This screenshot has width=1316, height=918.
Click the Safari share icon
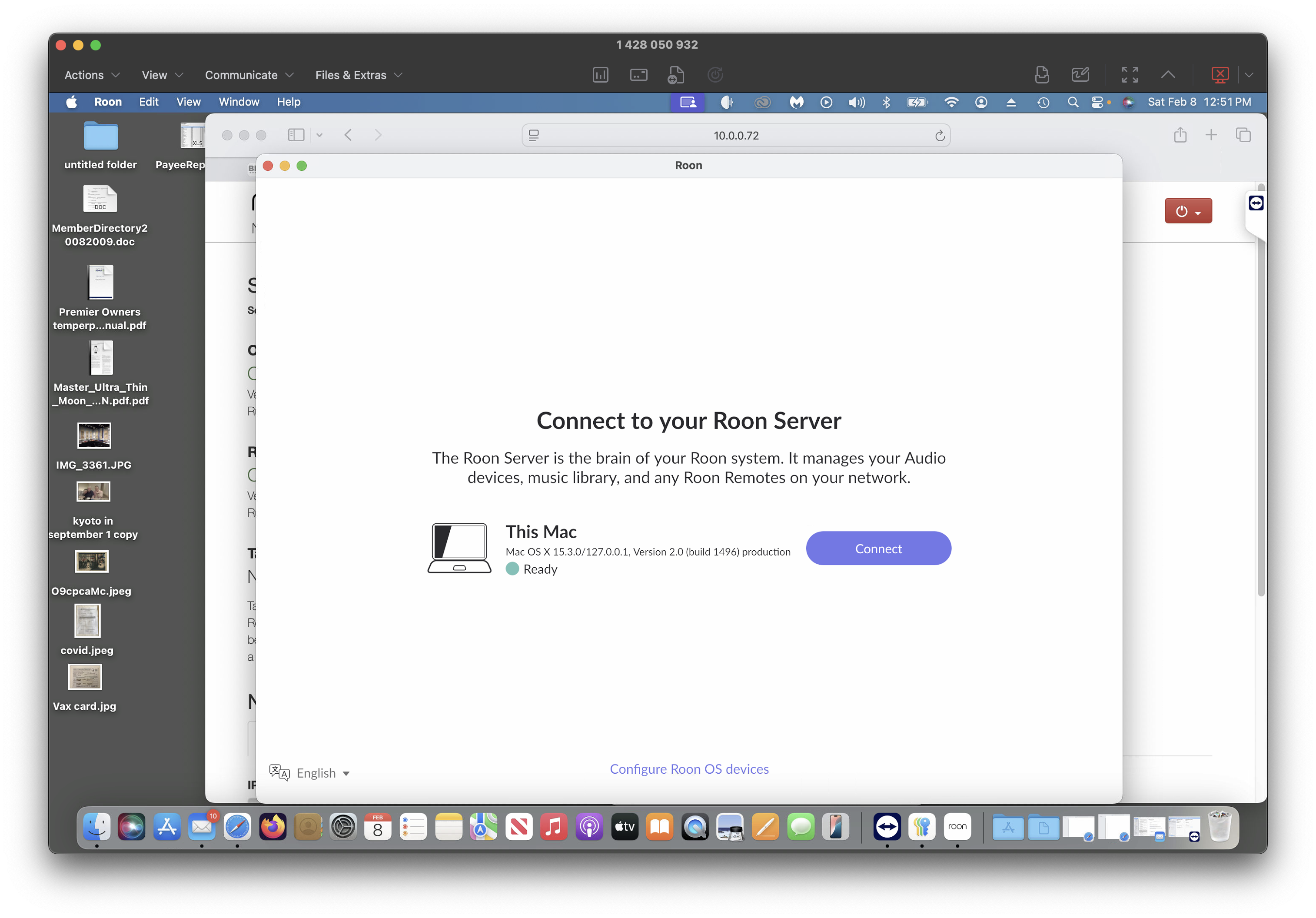(1180, 135)
